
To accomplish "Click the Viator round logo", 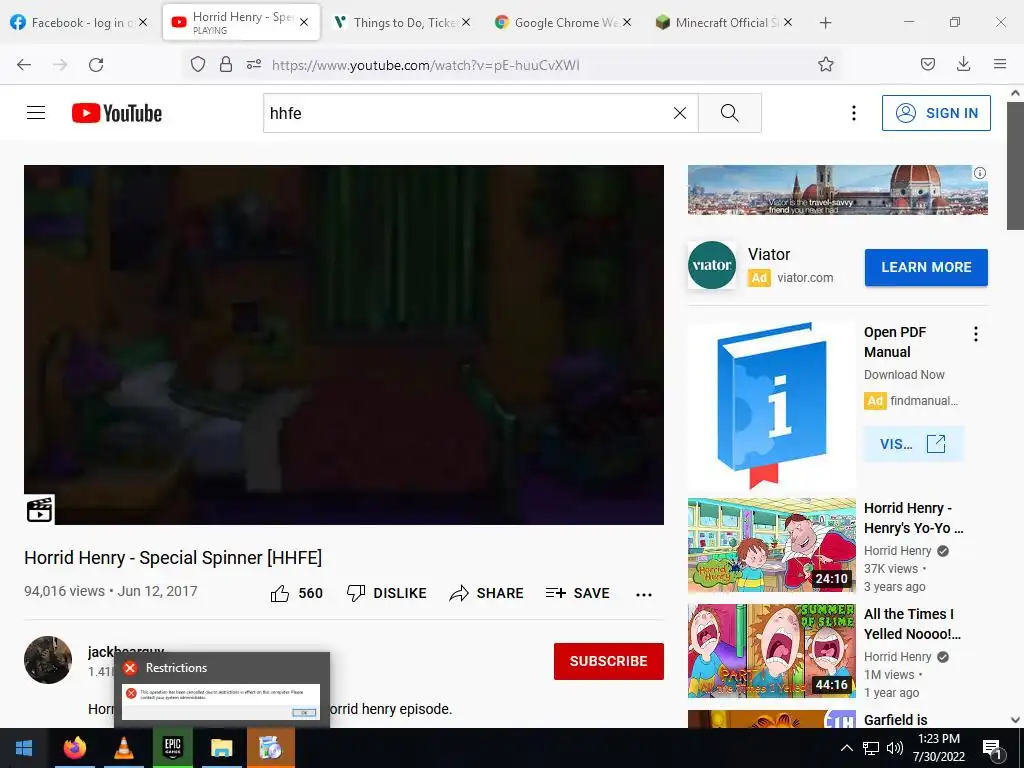I will (x=712, y=265).
